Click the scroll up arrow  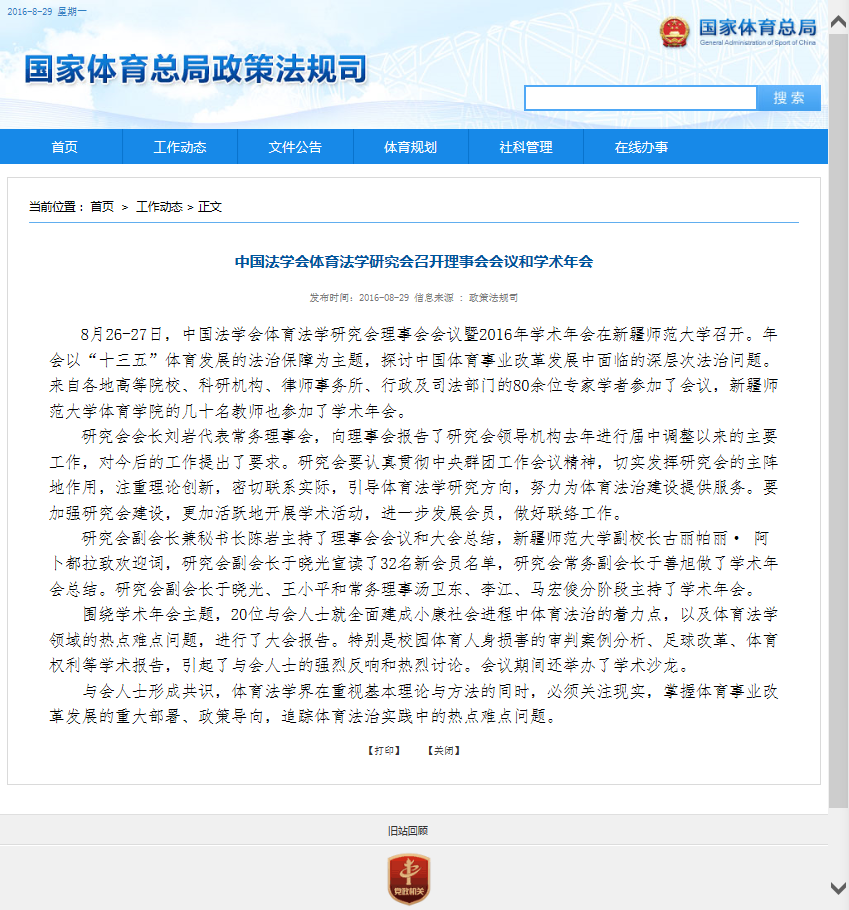(x=839, y=21)
